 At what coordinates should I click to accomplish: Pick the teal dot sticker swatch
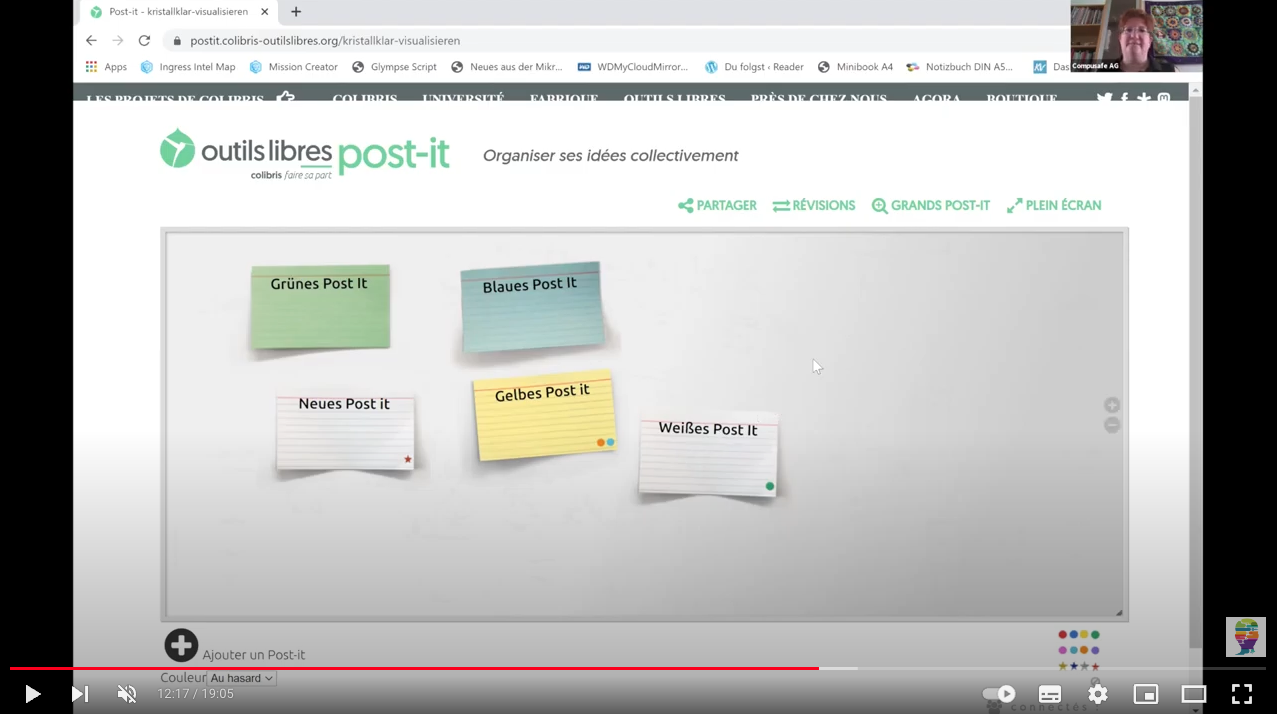point(1074,650)
